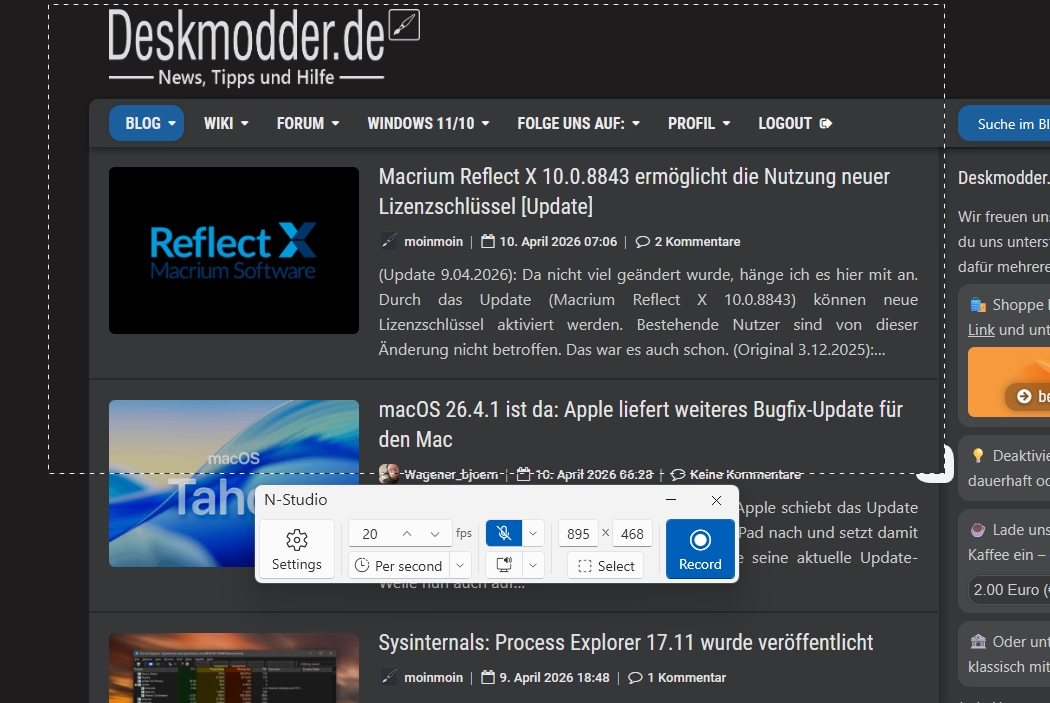Open microphone device dropdown arrow
Screen dimensions: 1050x703
(534, 533)
